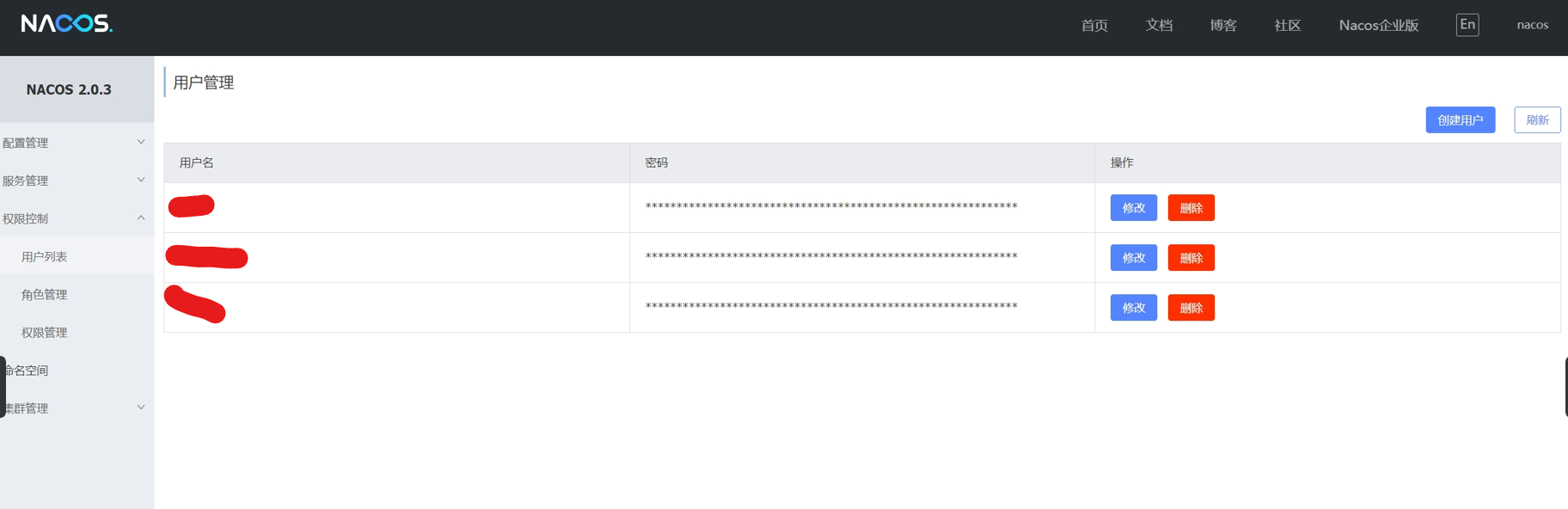
Task: Click 删除 for the first user
Action: point(1191,208)
